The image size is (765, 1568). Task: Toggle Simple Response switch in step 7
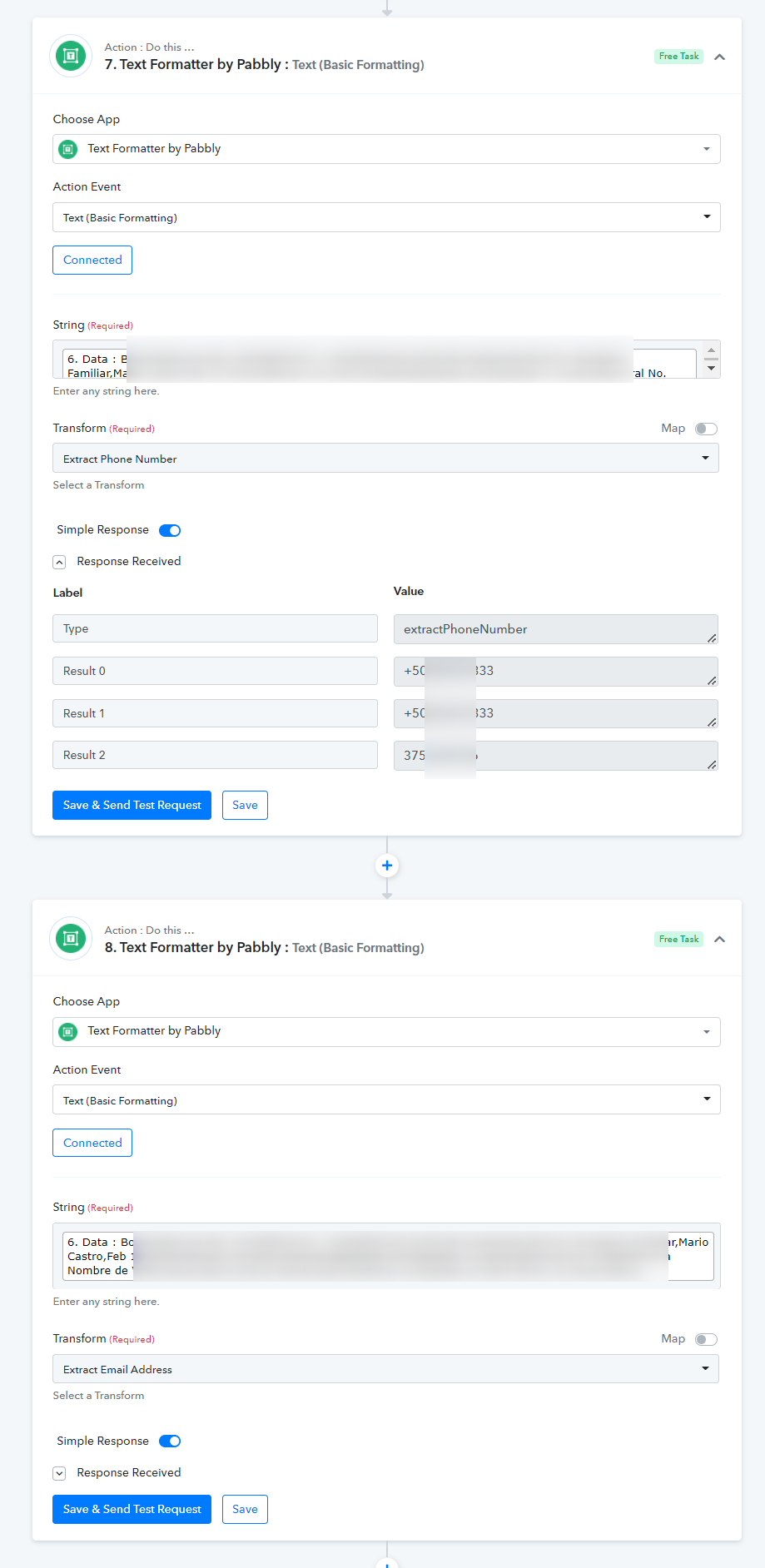pyautogui.click(x=170, y=530)
